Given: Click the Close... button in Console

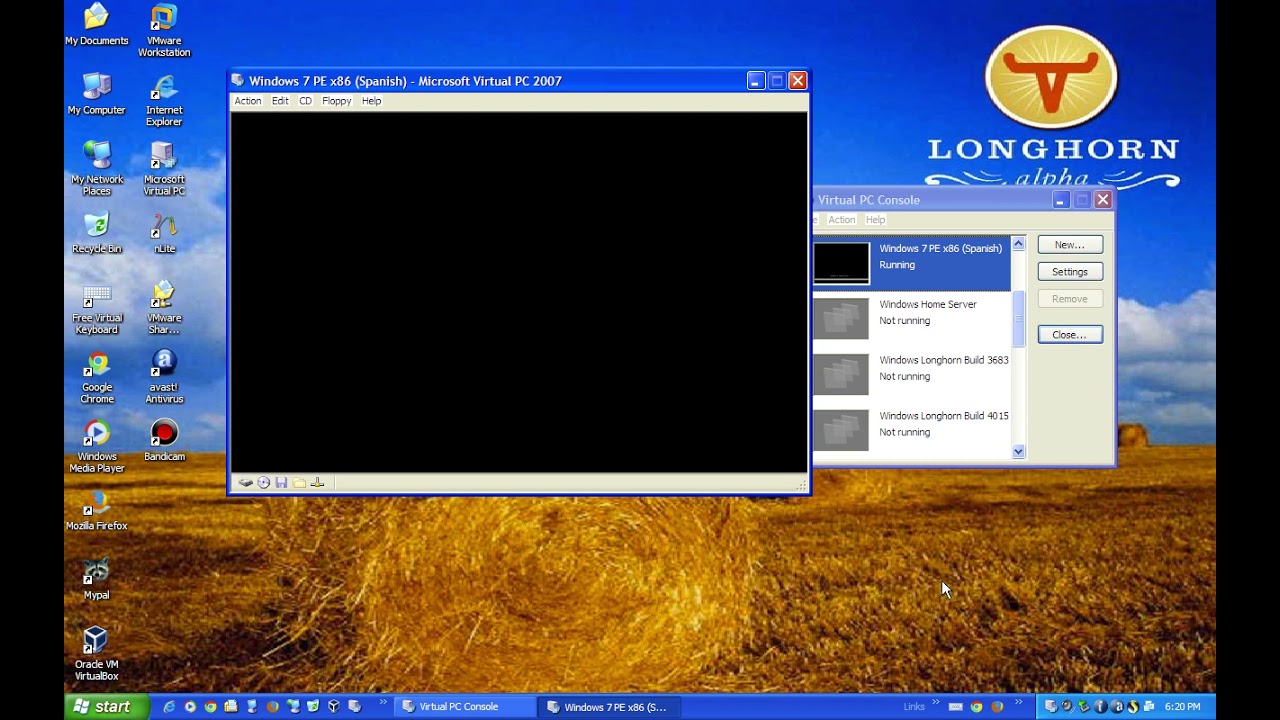Looking at the screenshot, I should tap(1069, 335).
